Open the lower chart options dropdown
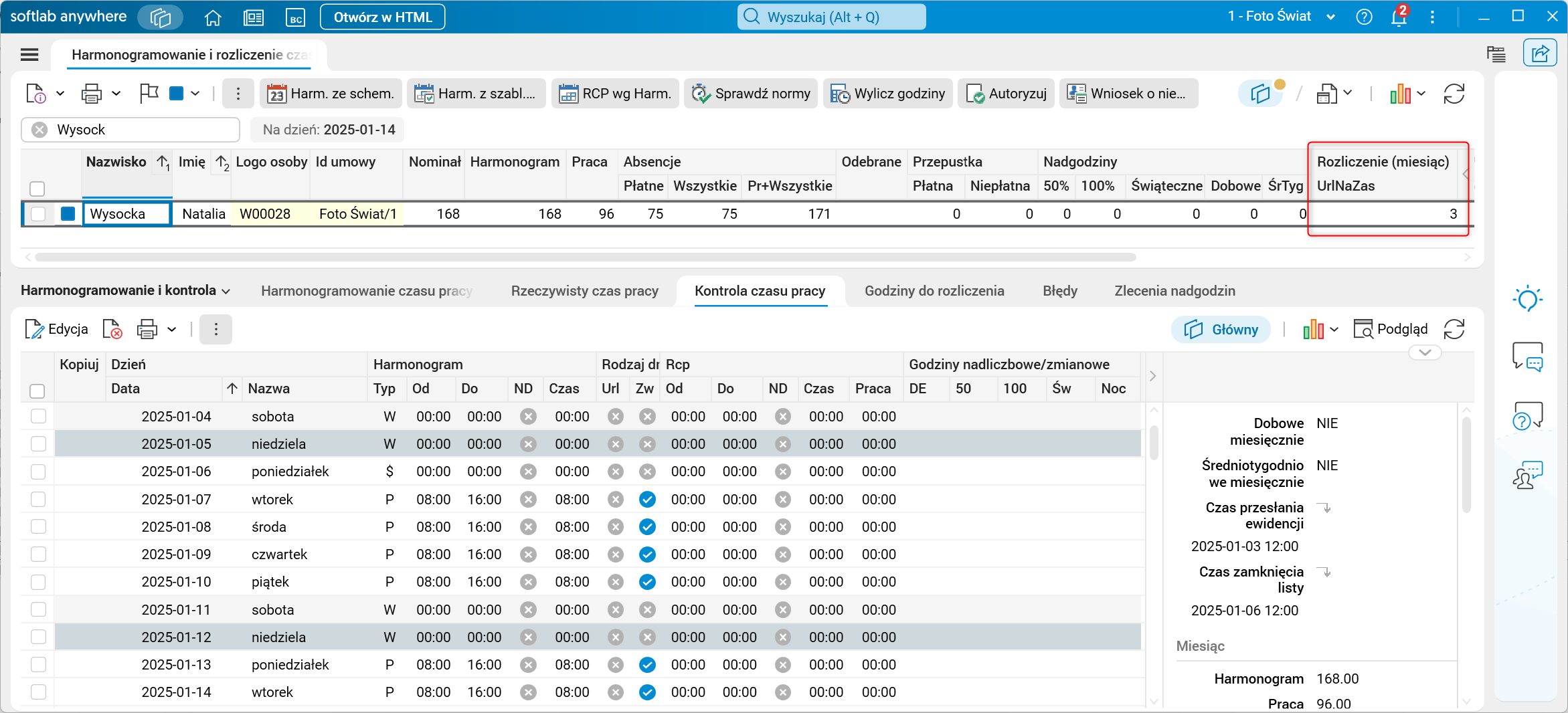Image resolution: width=1568 pixels, height=713 pixels. [1334, 329]
